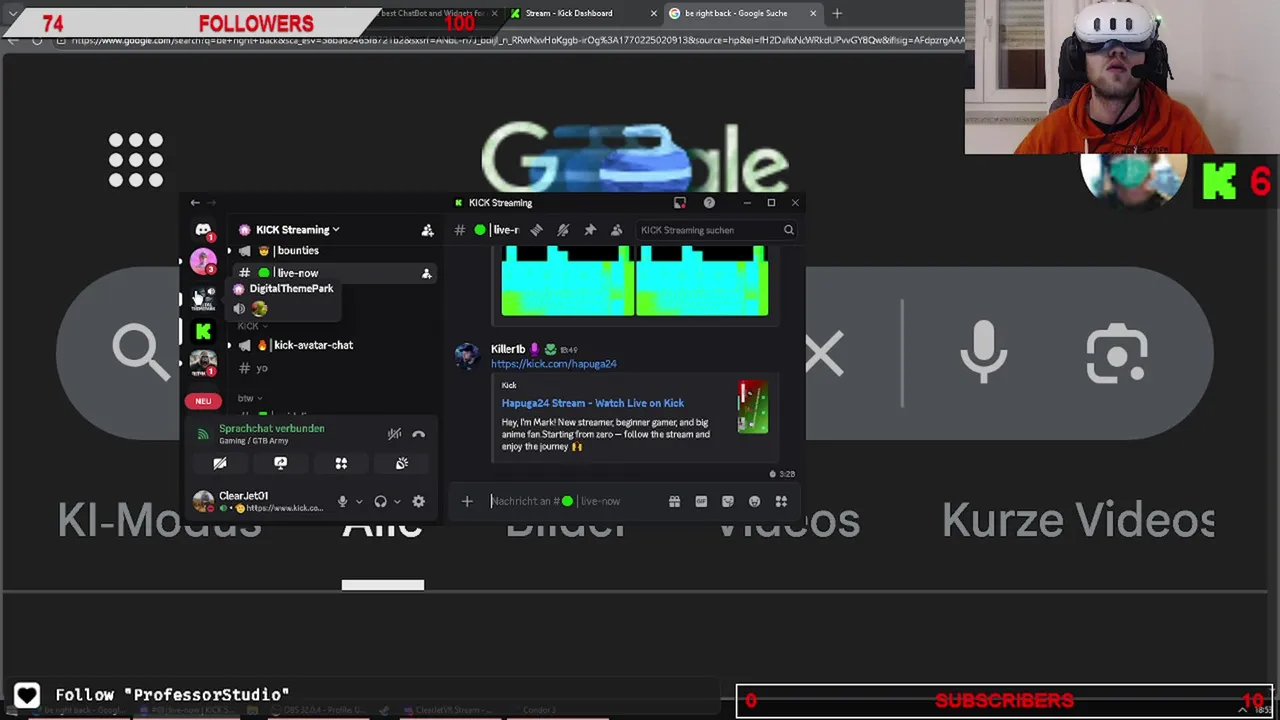Open the Hapuga24 embed preview thumbnail

click(753, 407)
